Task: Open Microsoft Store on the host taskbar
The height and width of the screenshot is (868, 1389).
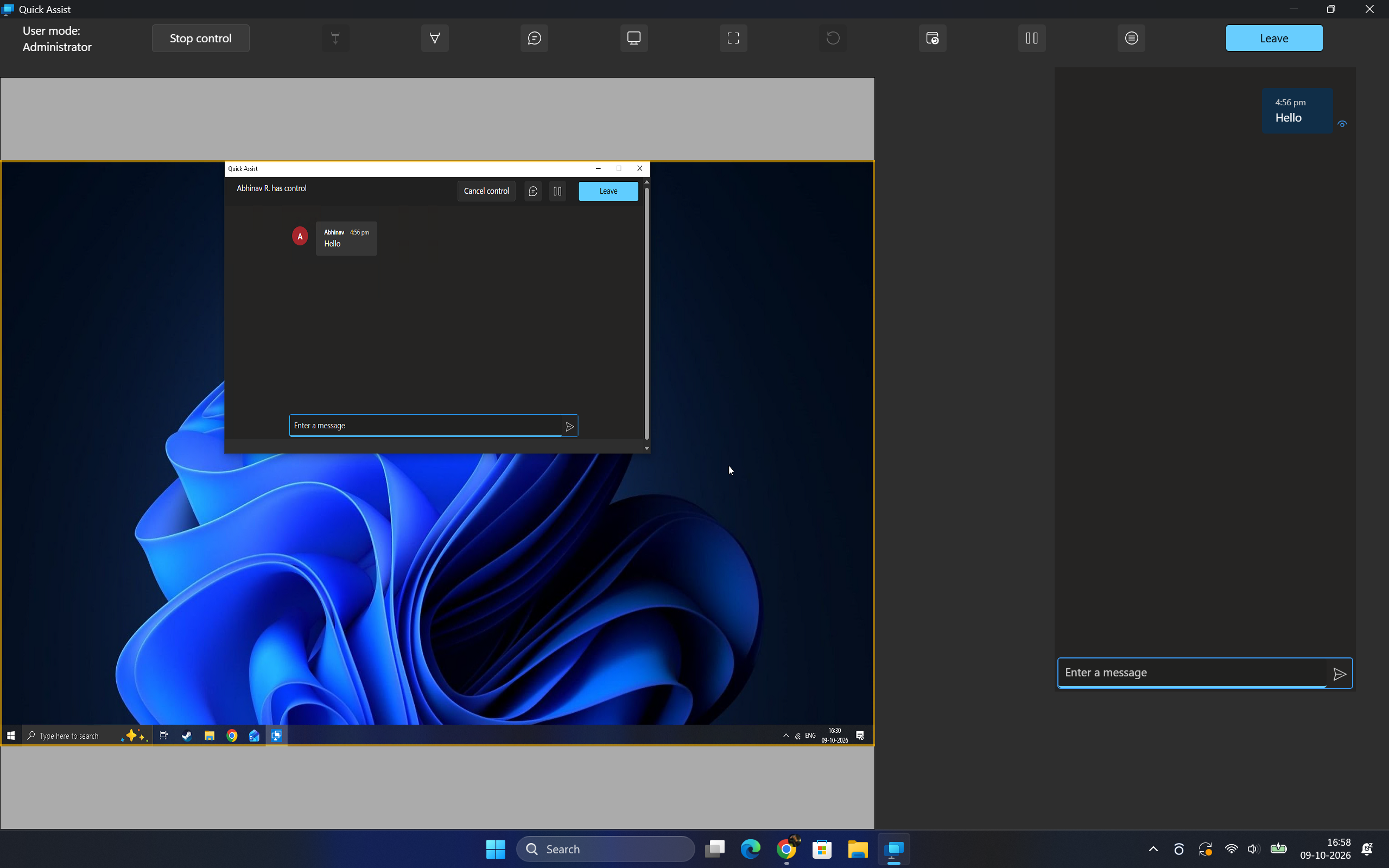Action: (822, 849)
